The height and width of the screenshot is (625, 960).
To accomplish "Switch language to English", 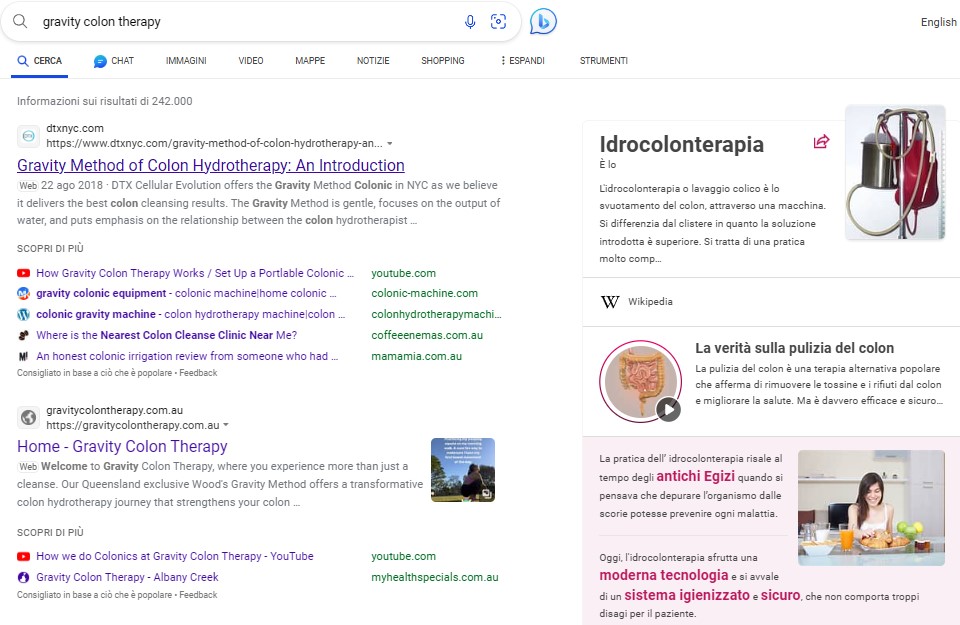I will pyautogui.click(x=939, y=22).
